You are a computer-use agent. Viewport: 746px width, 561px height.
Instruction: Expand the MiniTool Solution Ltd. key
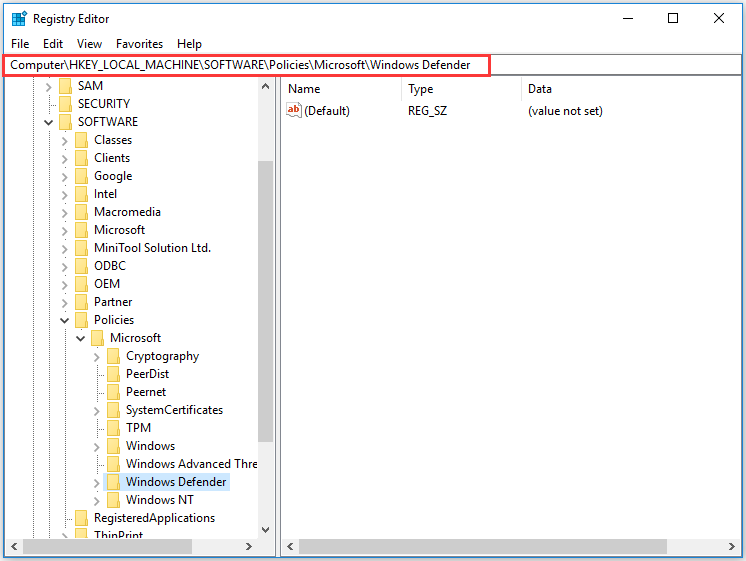point(65,249)
